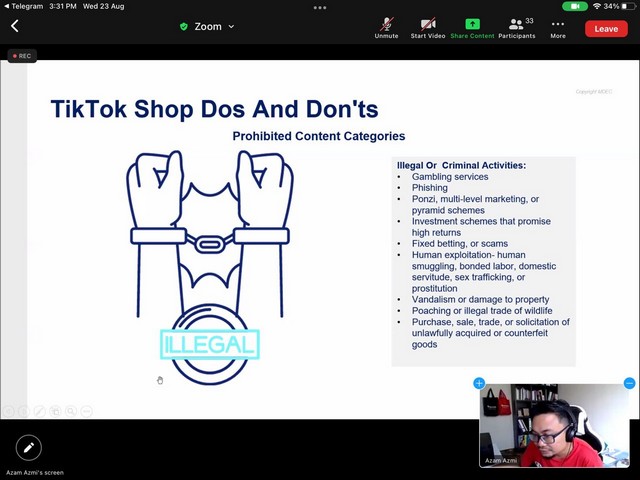640x480 pixels.
Task: Tap Azam Azmi's video thumbnail
Action: tap(555, 426)
